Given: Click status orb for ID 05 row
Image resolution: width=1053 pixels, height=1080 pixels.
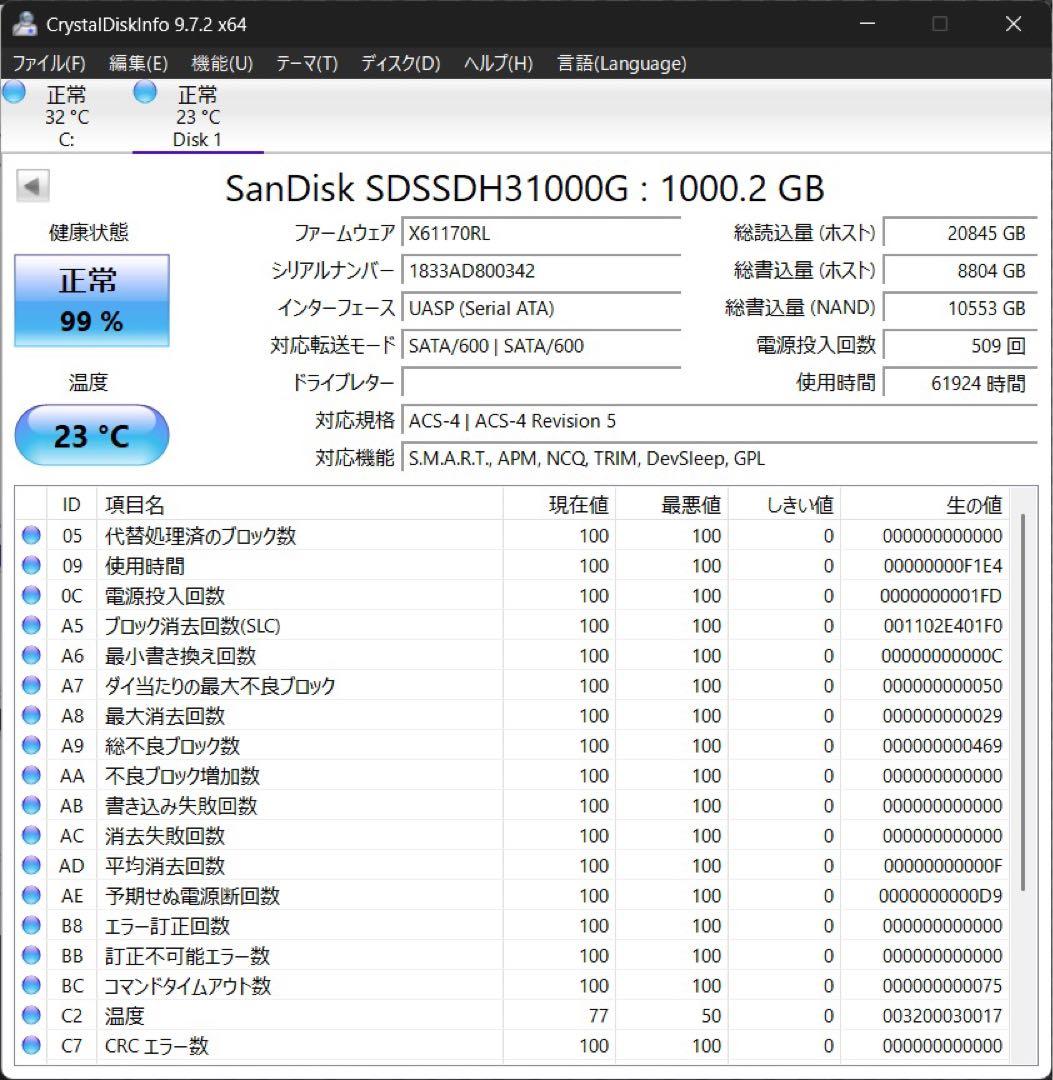Looking at the screenshot, I should 31,535.
